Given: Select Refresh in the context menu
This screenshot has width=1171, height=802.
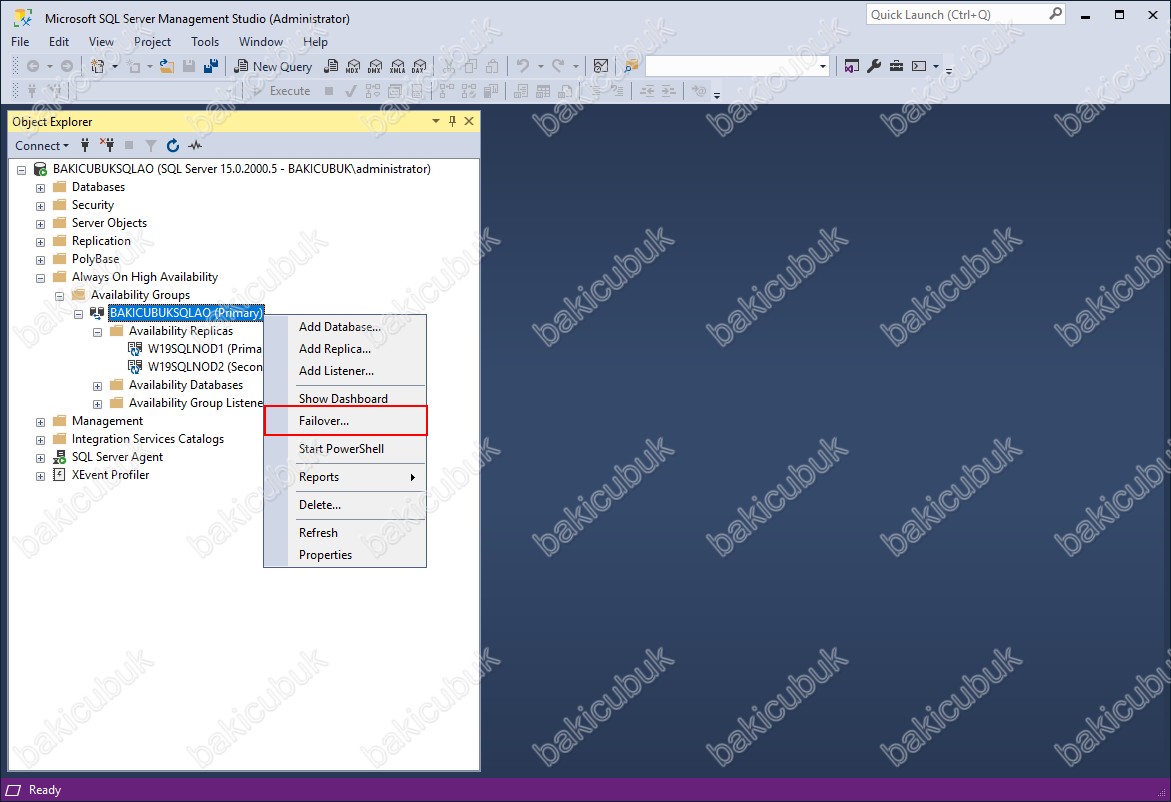Looking at the screenshot, I should pos(345,532).
